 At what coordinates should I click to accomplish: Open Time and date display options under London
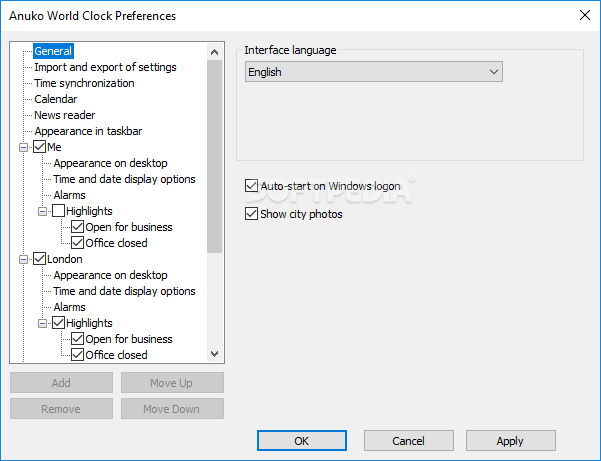pos(124,292)
